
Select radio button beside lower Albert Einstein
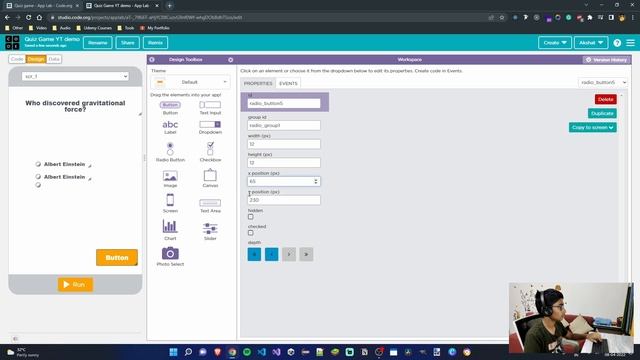pyautogui.click(x=38, y=177)
